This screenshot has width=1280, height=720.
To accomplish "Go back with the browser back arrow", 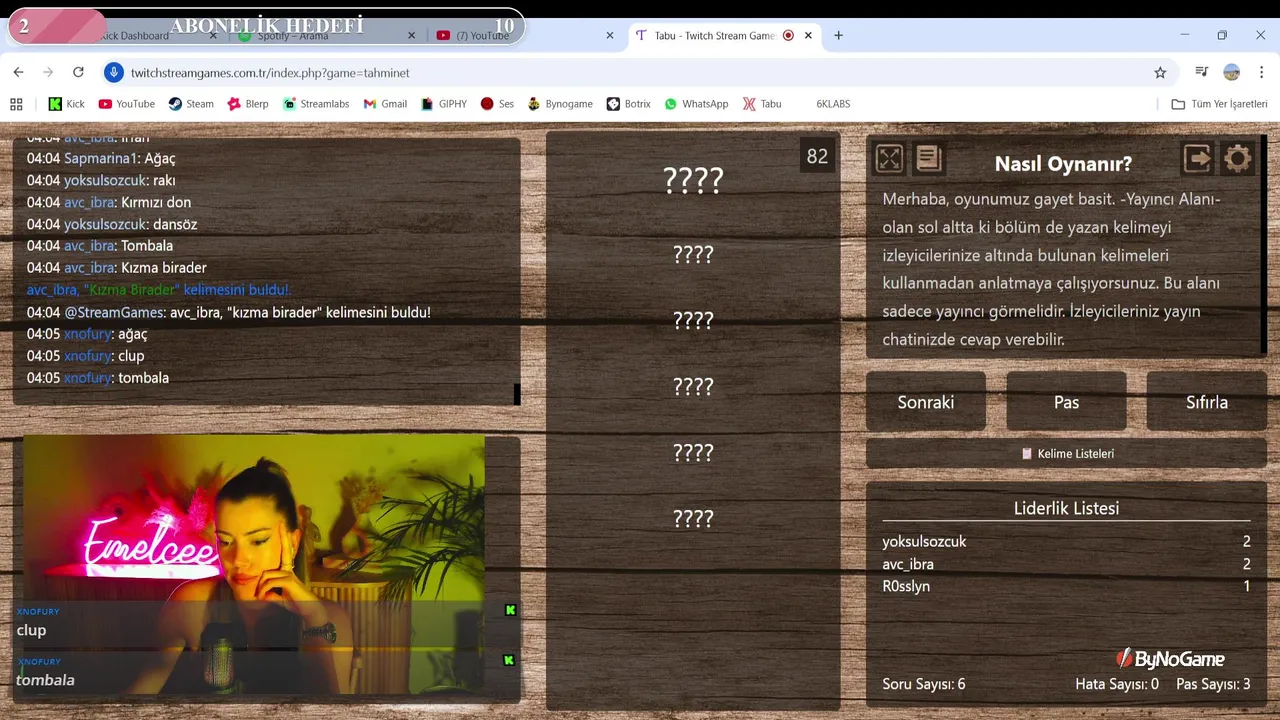I will point(18,73).
